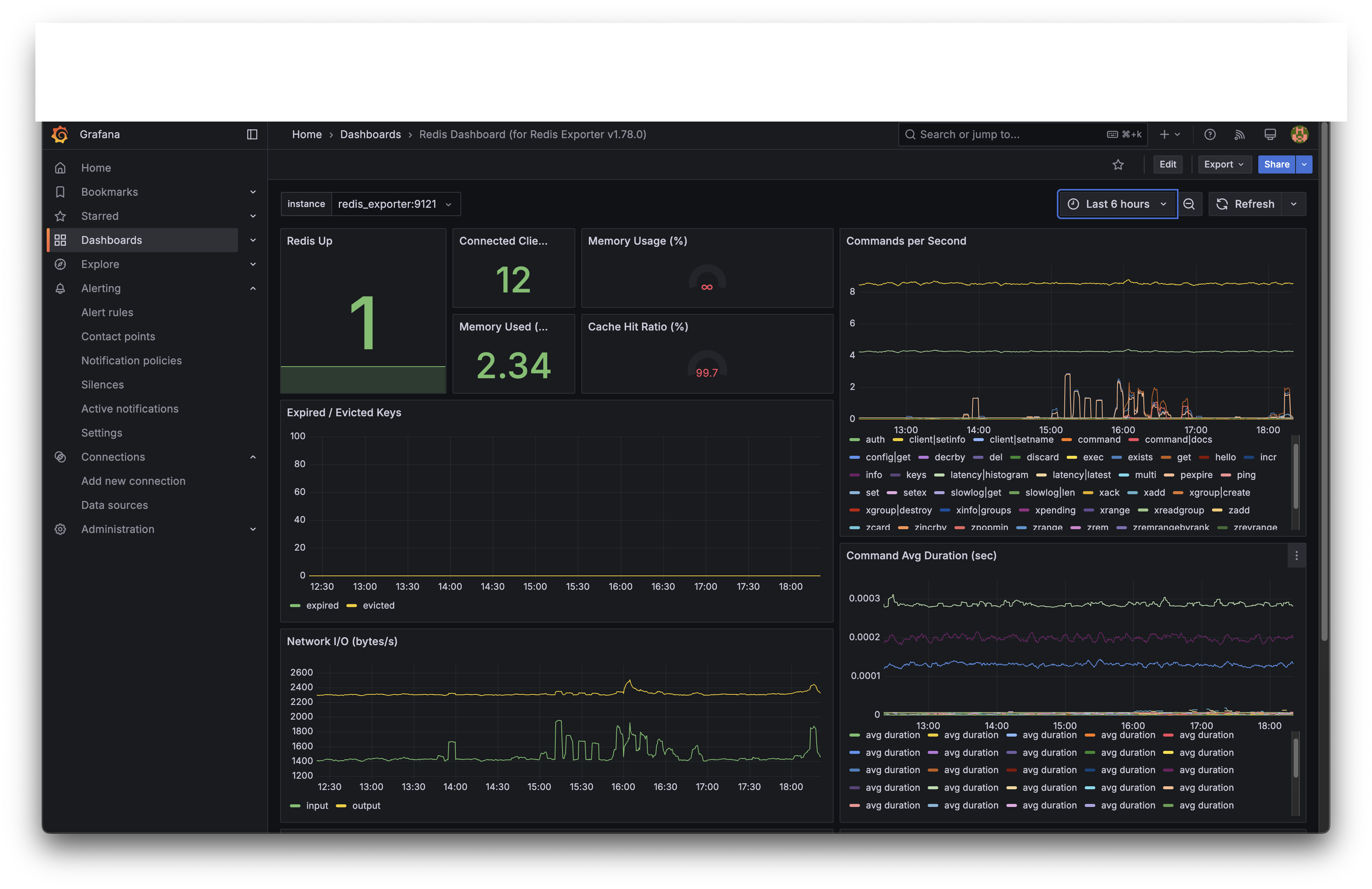This screenshot has height=889, width=1372.
Task: Click the Dashboards breadcrumb link
Action: coord(370,134)
